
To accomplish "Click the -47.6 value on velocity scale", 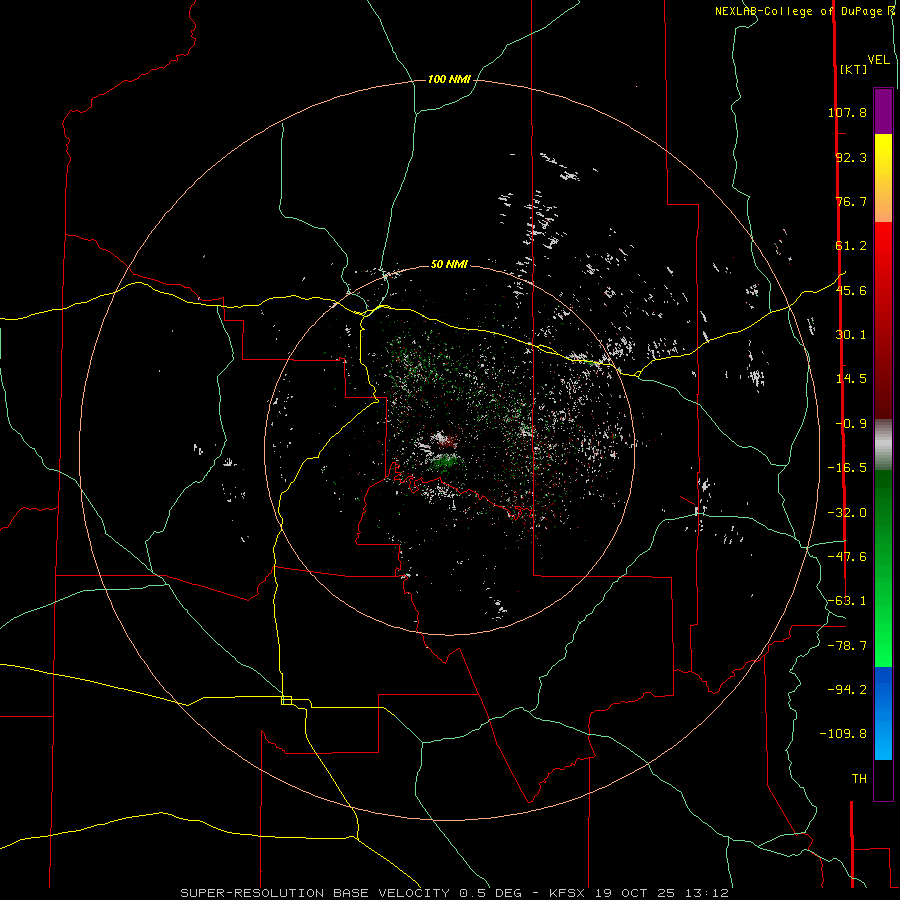I will [847, 557].
